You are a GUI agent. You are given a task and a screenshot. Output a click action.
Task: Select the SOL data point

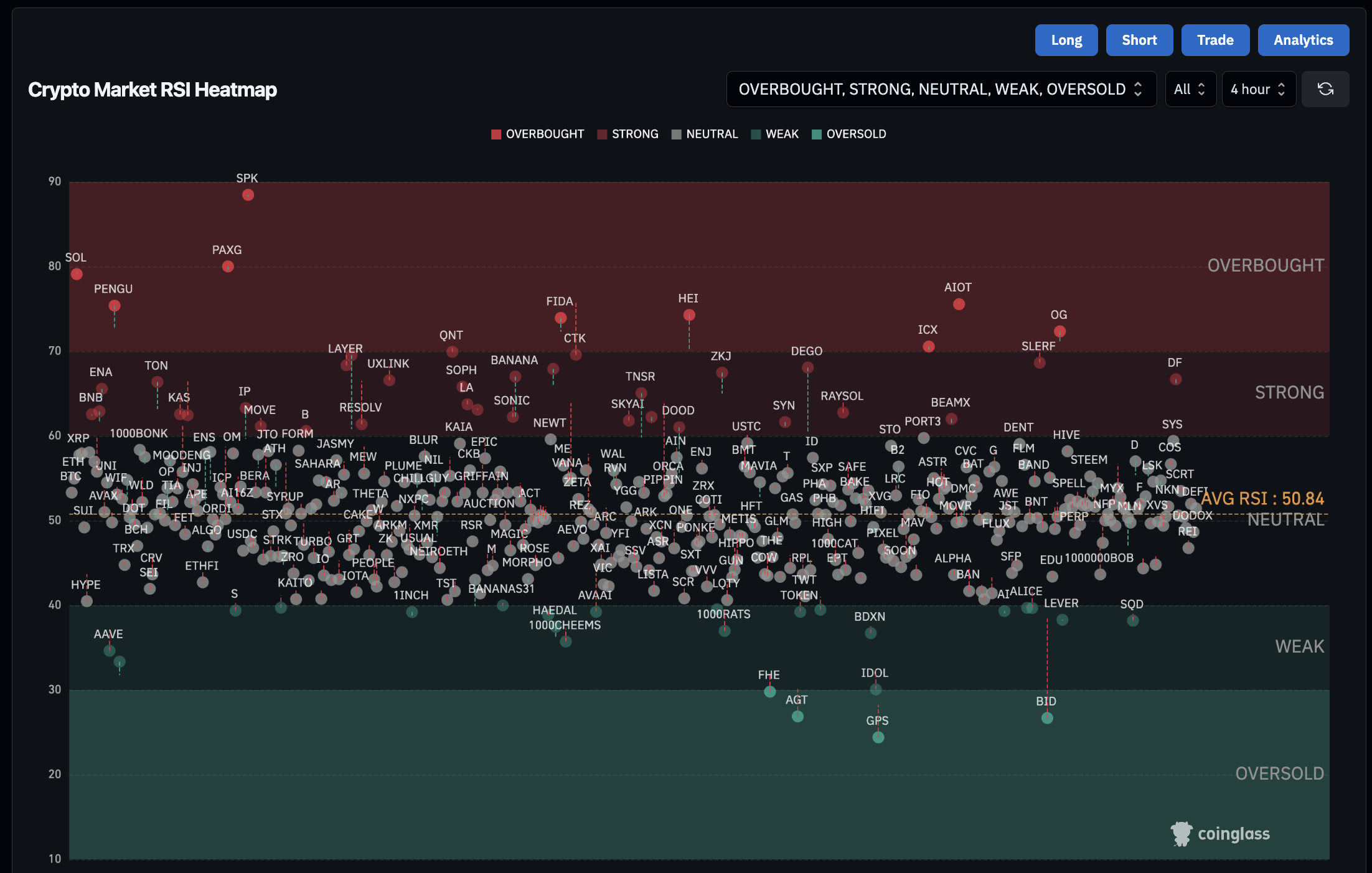point(77,274)
